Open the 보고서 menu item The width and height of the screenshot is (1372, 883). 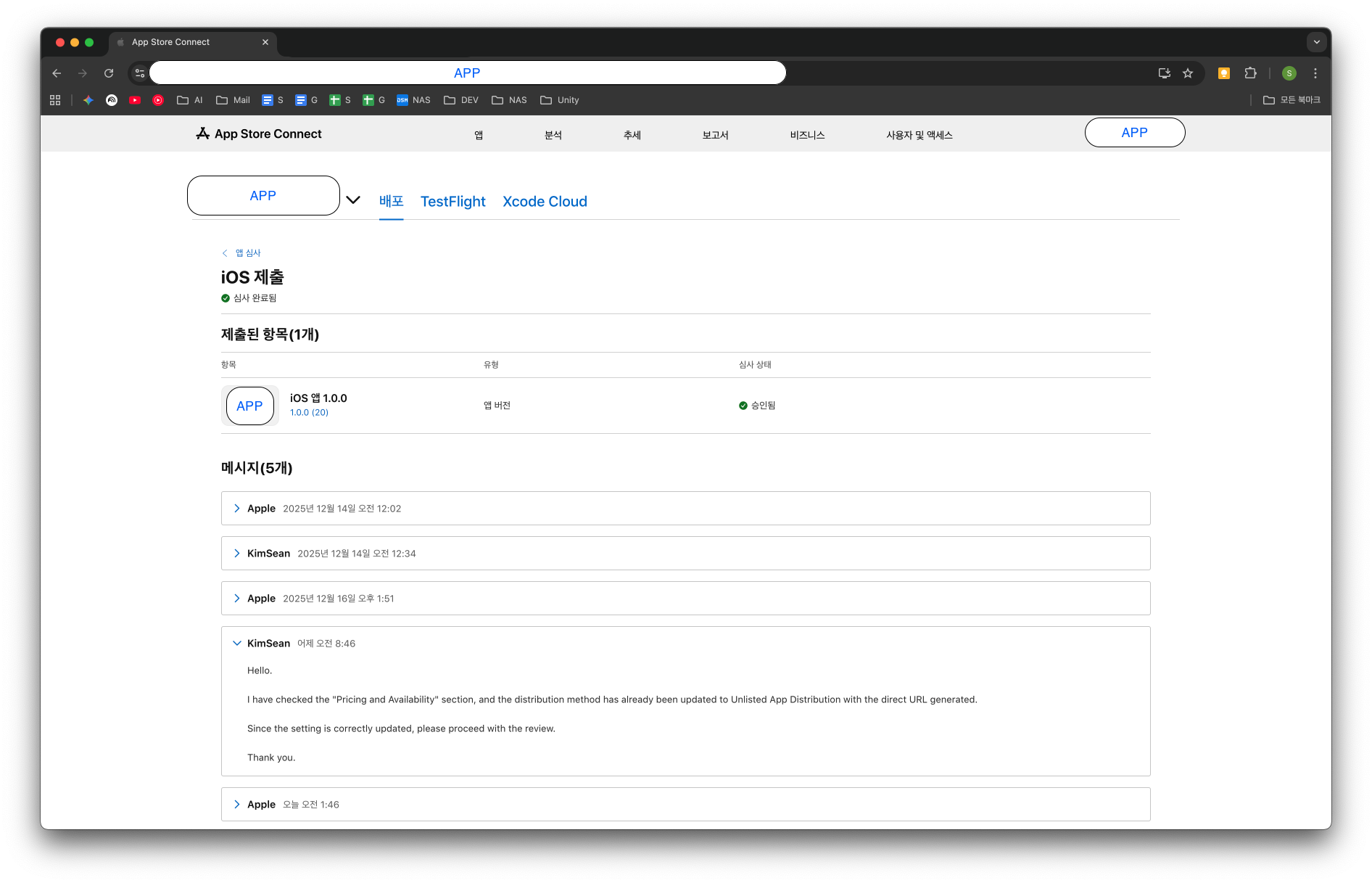click(715, 135)
